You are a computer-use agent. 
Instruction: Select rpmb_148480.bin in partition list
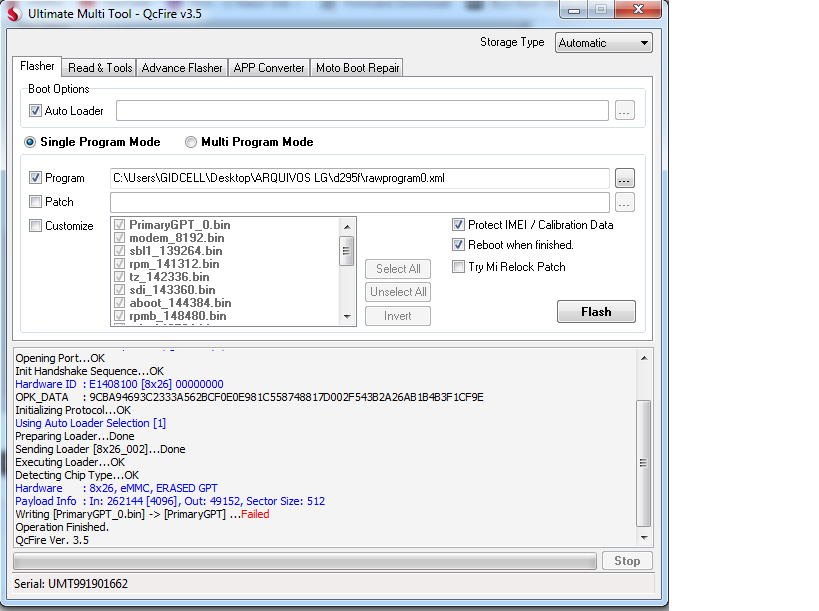(x=178, y=316)
